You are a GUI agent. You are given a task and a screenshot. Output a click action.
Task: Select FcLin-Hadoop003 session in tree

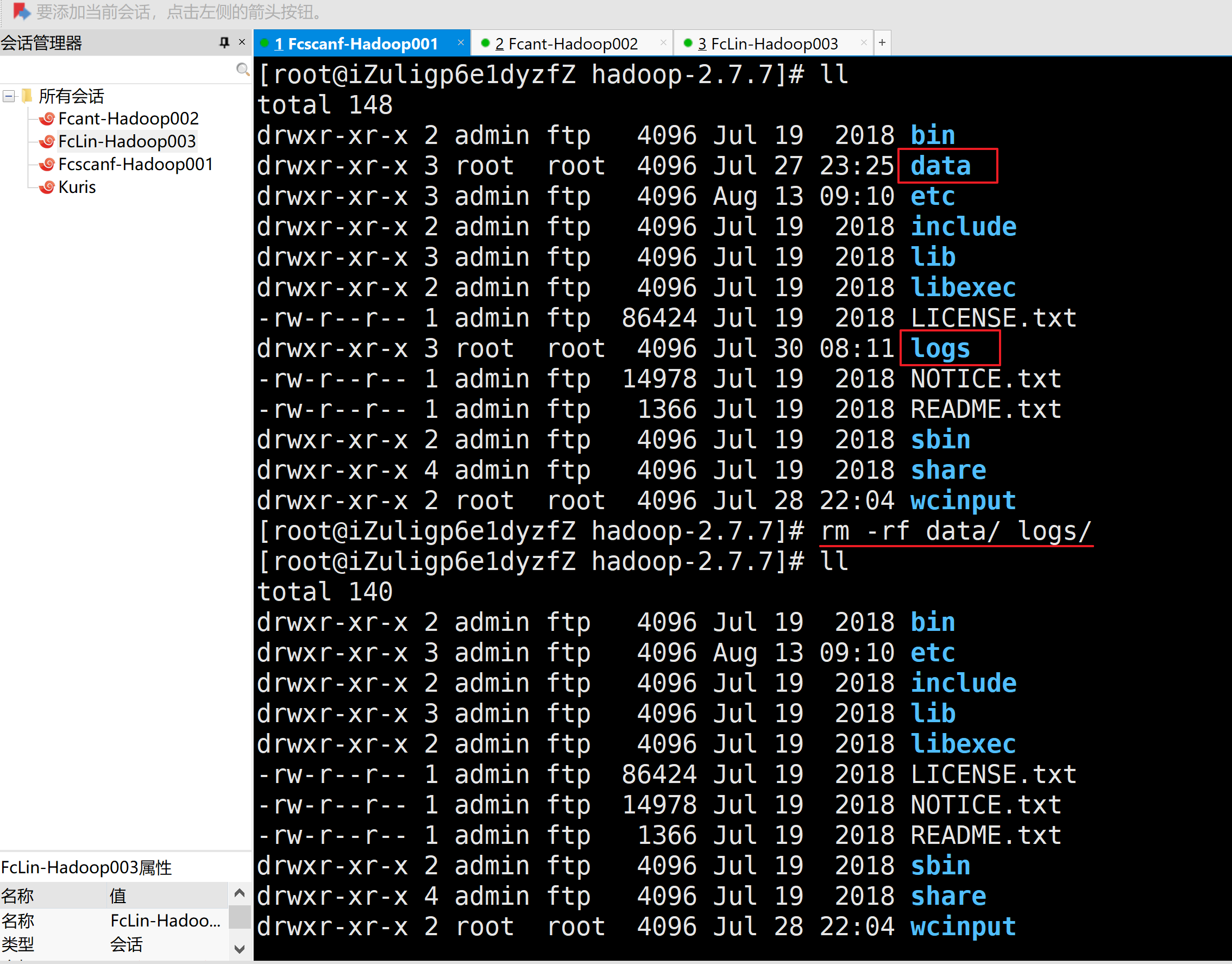pos(127,142)
